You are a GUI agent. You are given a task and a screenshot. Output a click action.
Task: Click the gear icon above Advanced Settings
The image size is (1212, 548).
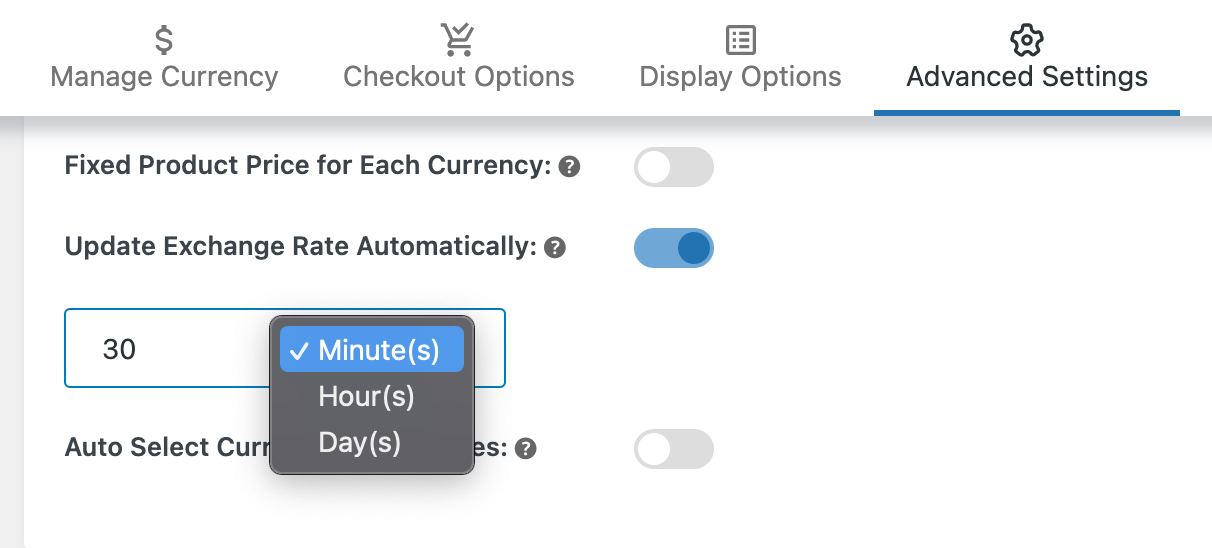pyautogui.click(x=1026, y=40)
